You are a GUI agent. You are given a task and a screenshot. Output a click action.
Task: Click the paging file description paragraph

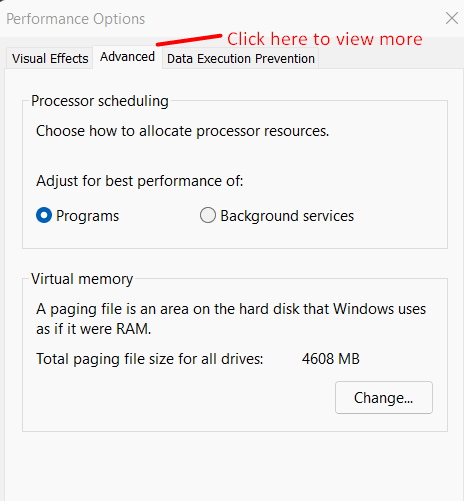click(x=231, y=319)
